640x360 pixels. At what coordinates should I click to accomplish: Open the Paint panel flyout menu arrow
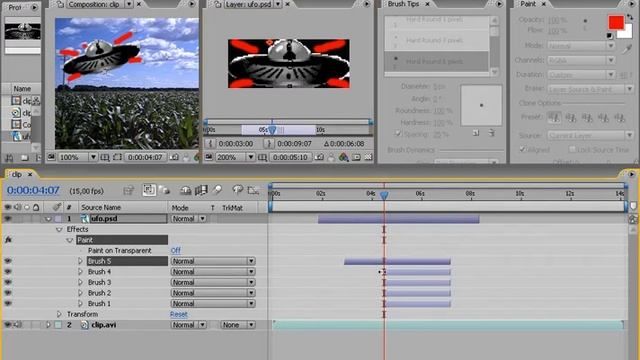point(632,4)
